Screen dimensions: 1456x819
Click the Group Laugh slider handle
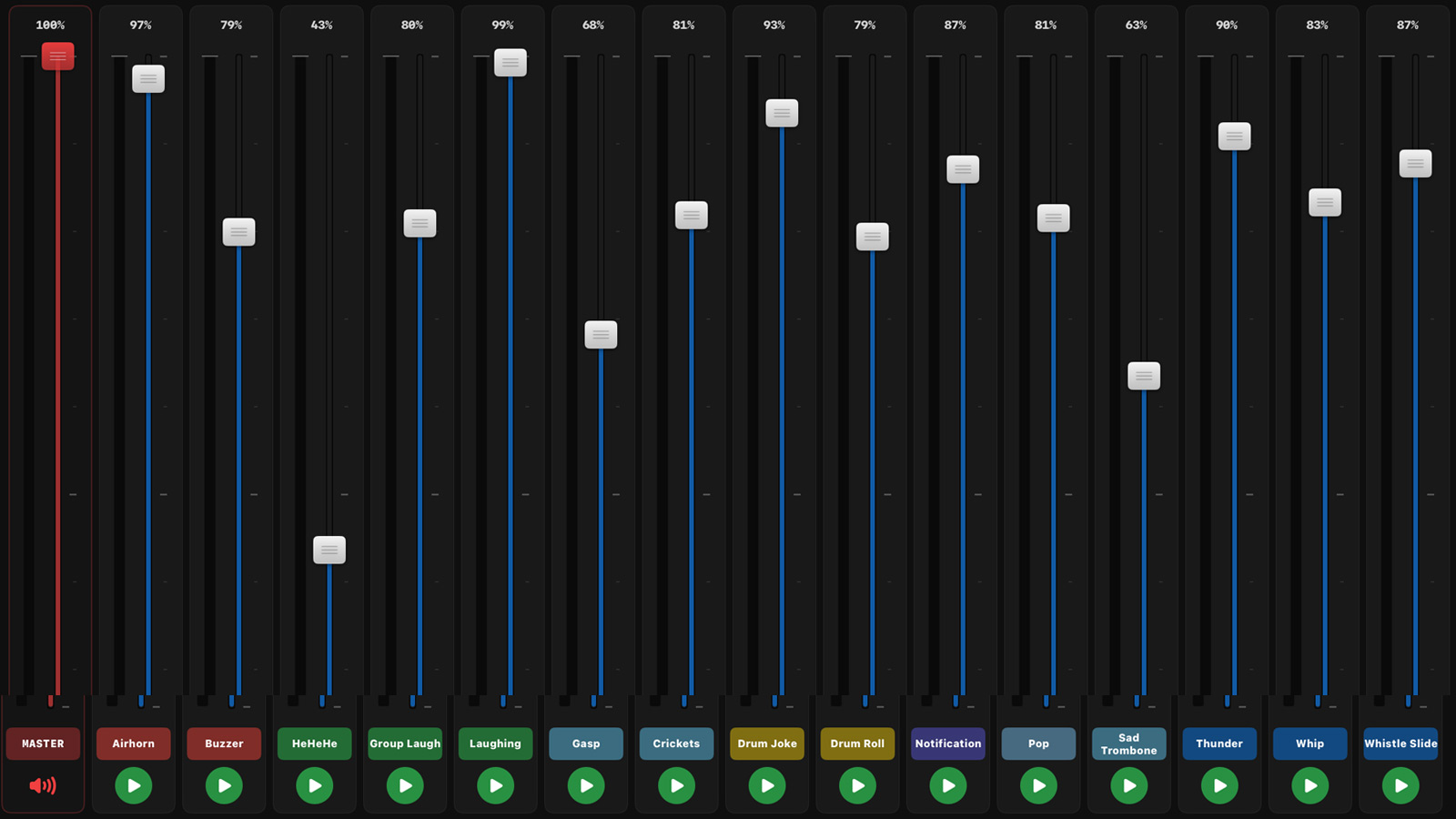[x=420, y=222]
